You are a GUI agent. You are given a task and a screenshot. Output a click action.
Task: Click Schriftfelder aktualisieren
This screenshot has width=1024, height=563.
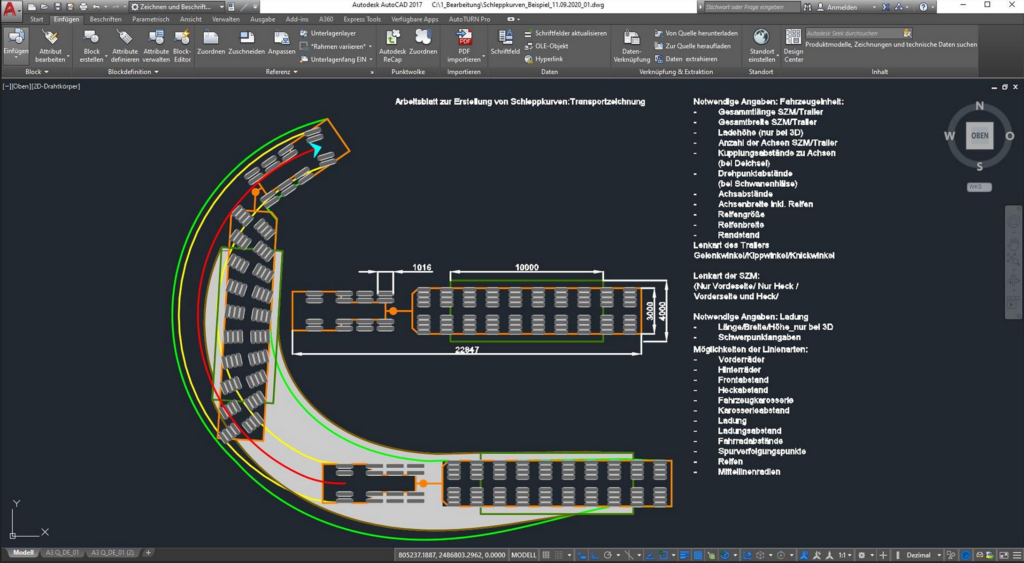pos(566,33)
